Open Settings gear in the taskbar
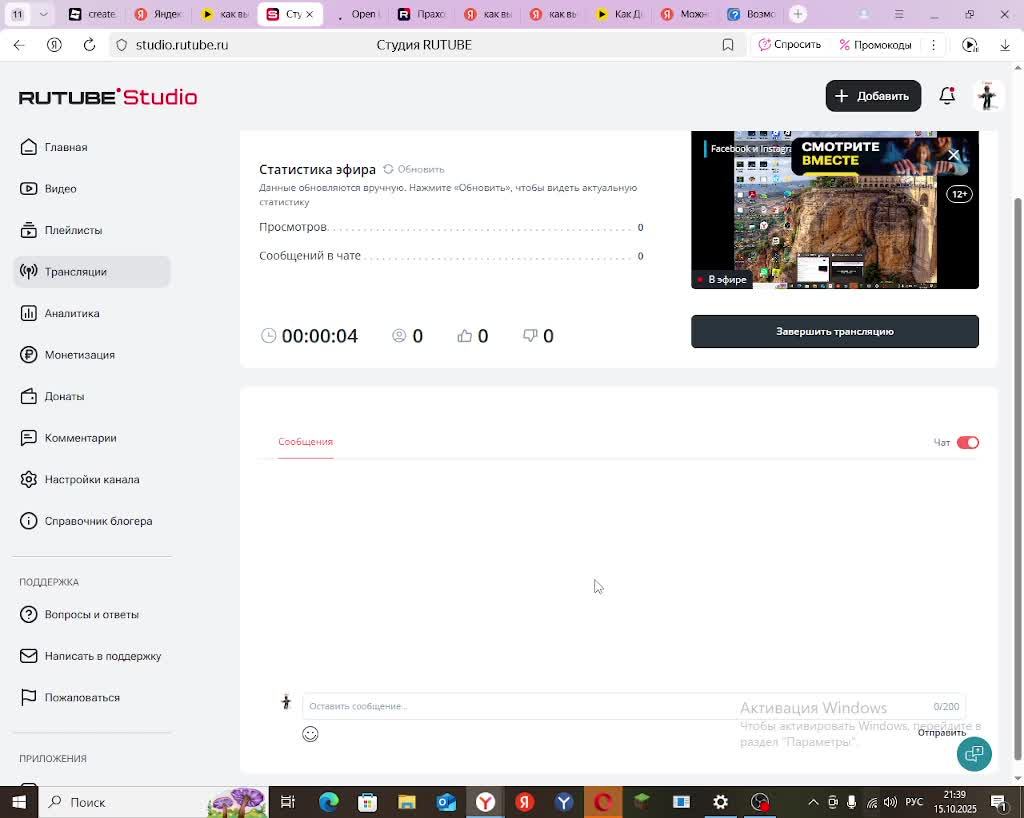1024x818 pixels. 720,802
